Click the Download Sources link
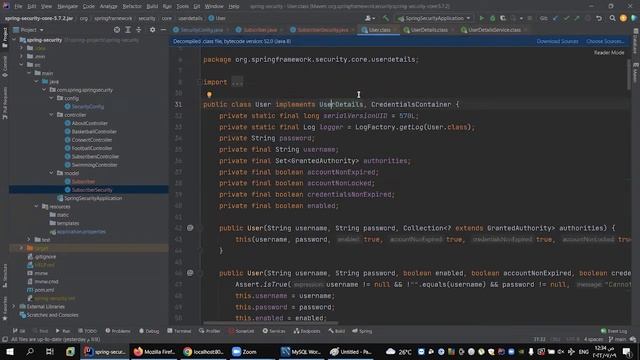The height and width of the screenshot is (360, 640). click(557, 41)
